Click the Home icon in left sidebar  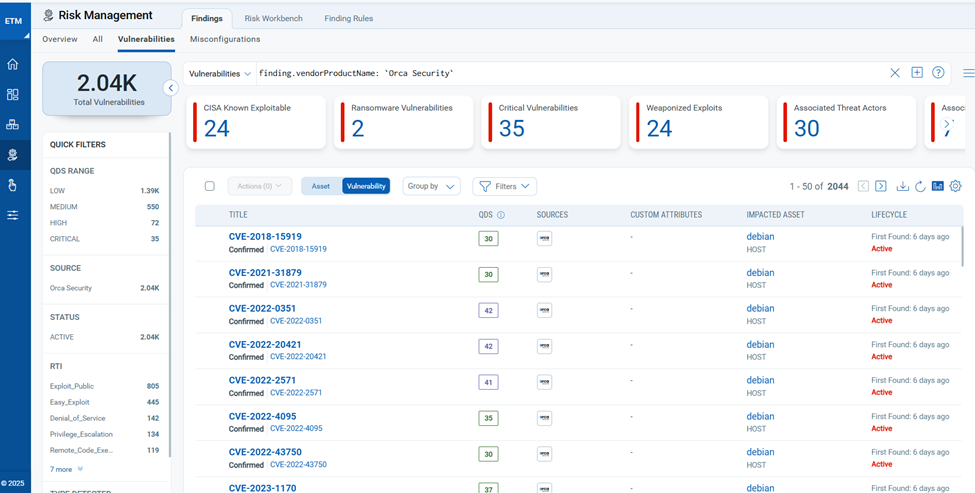(13, 64)
